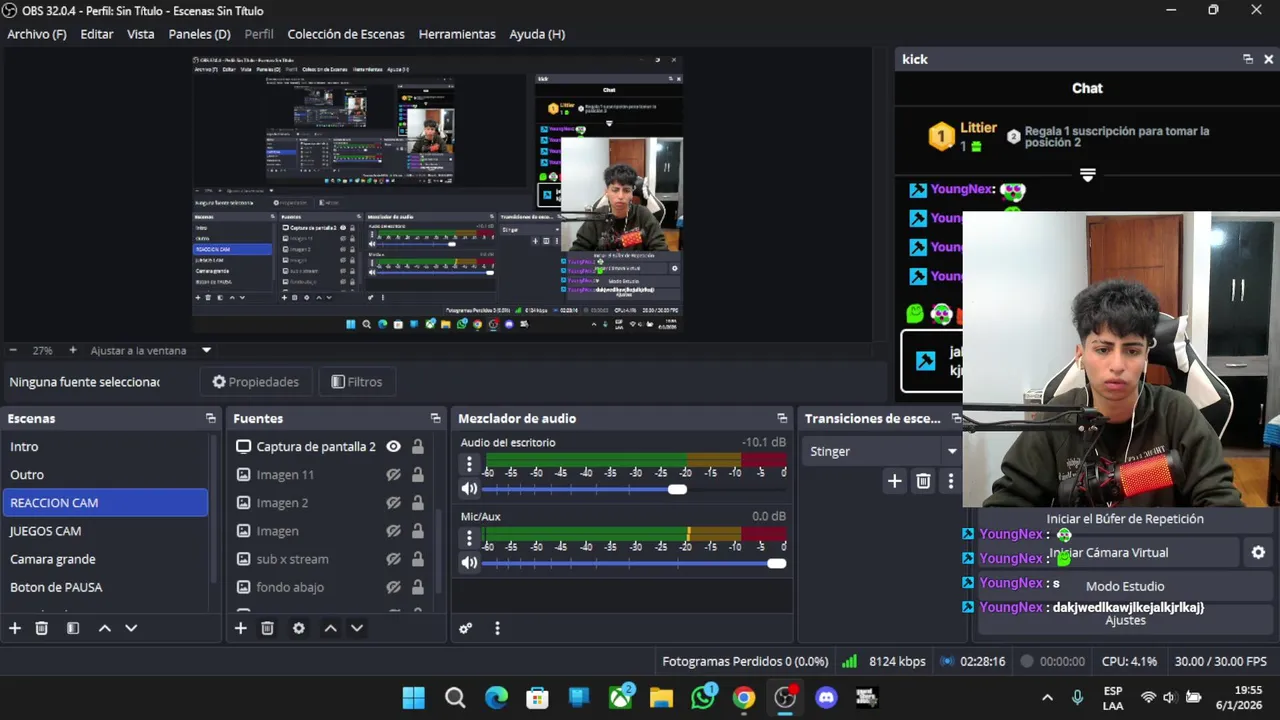The image size is (1280, 720).
Task: Open advanced audio properties gears icon
Action: coord(465,628)
